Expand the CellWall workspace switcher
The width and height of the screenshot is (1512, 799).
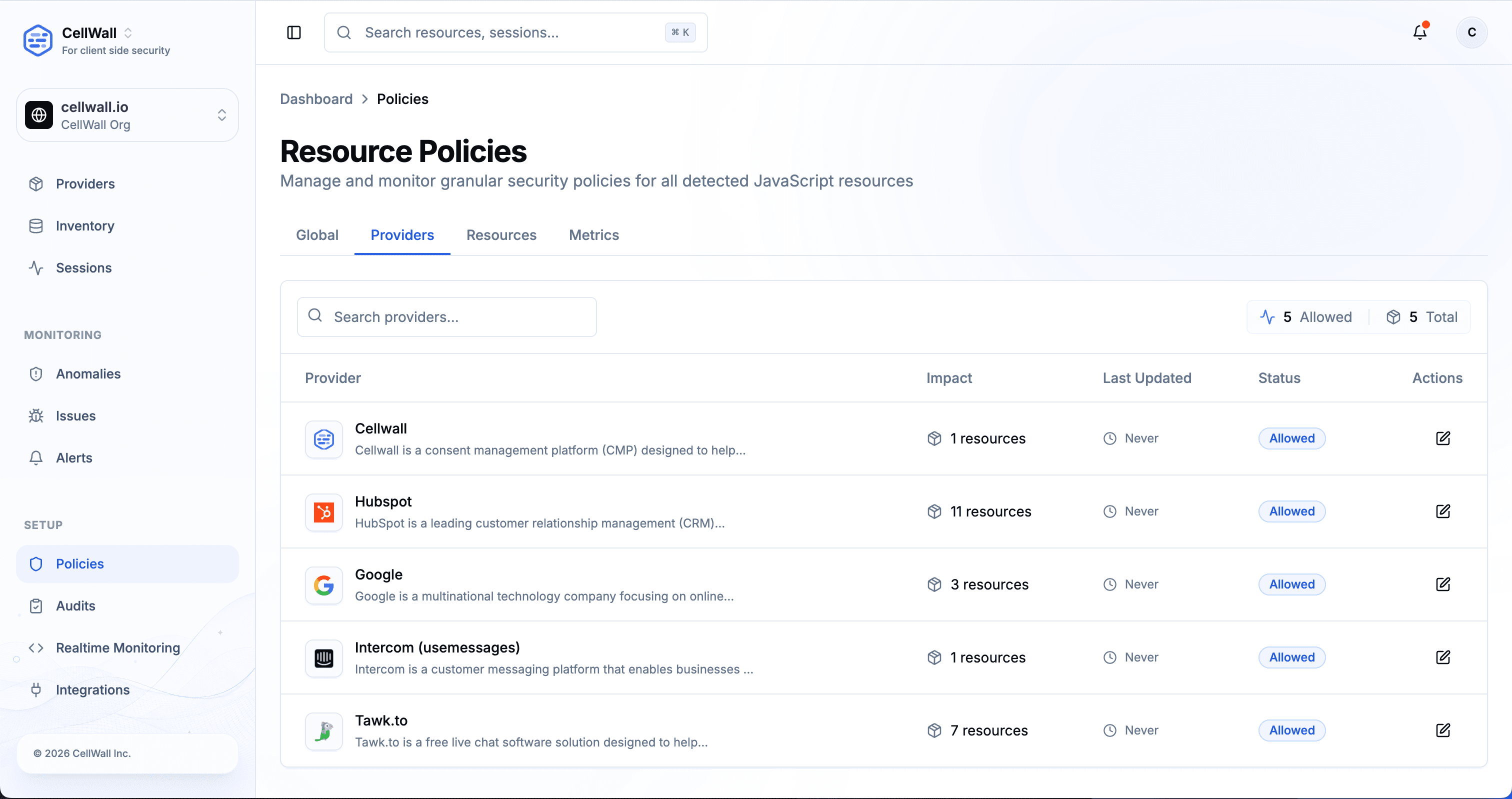pyautogui.click(x=128, y=33)
